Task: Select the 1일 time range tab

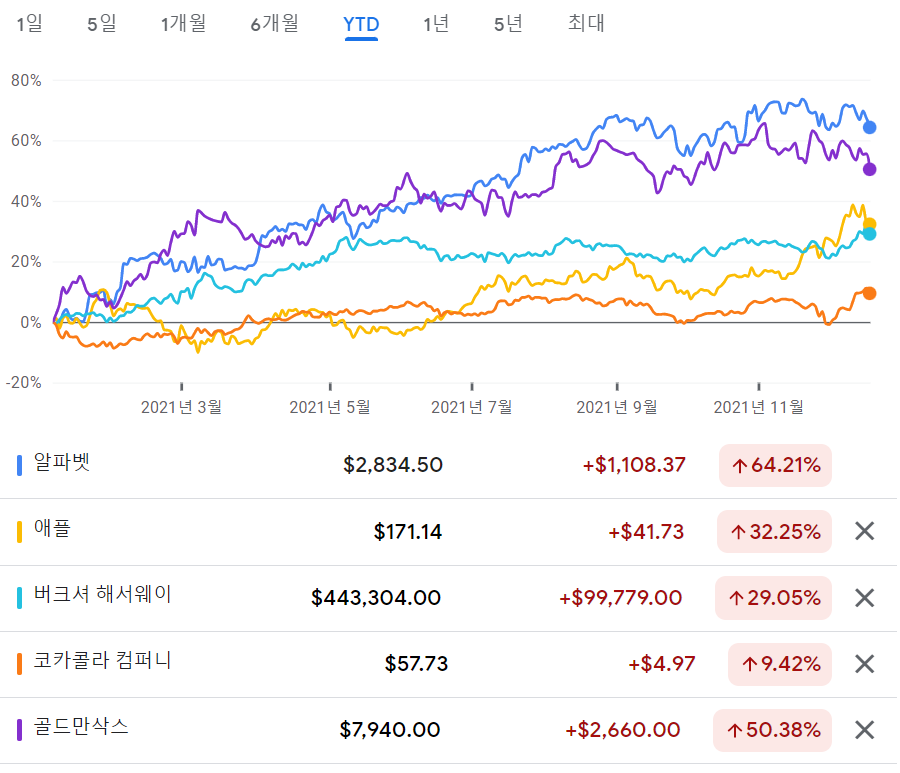Action: pyautogui.click(x=29, y=24)
